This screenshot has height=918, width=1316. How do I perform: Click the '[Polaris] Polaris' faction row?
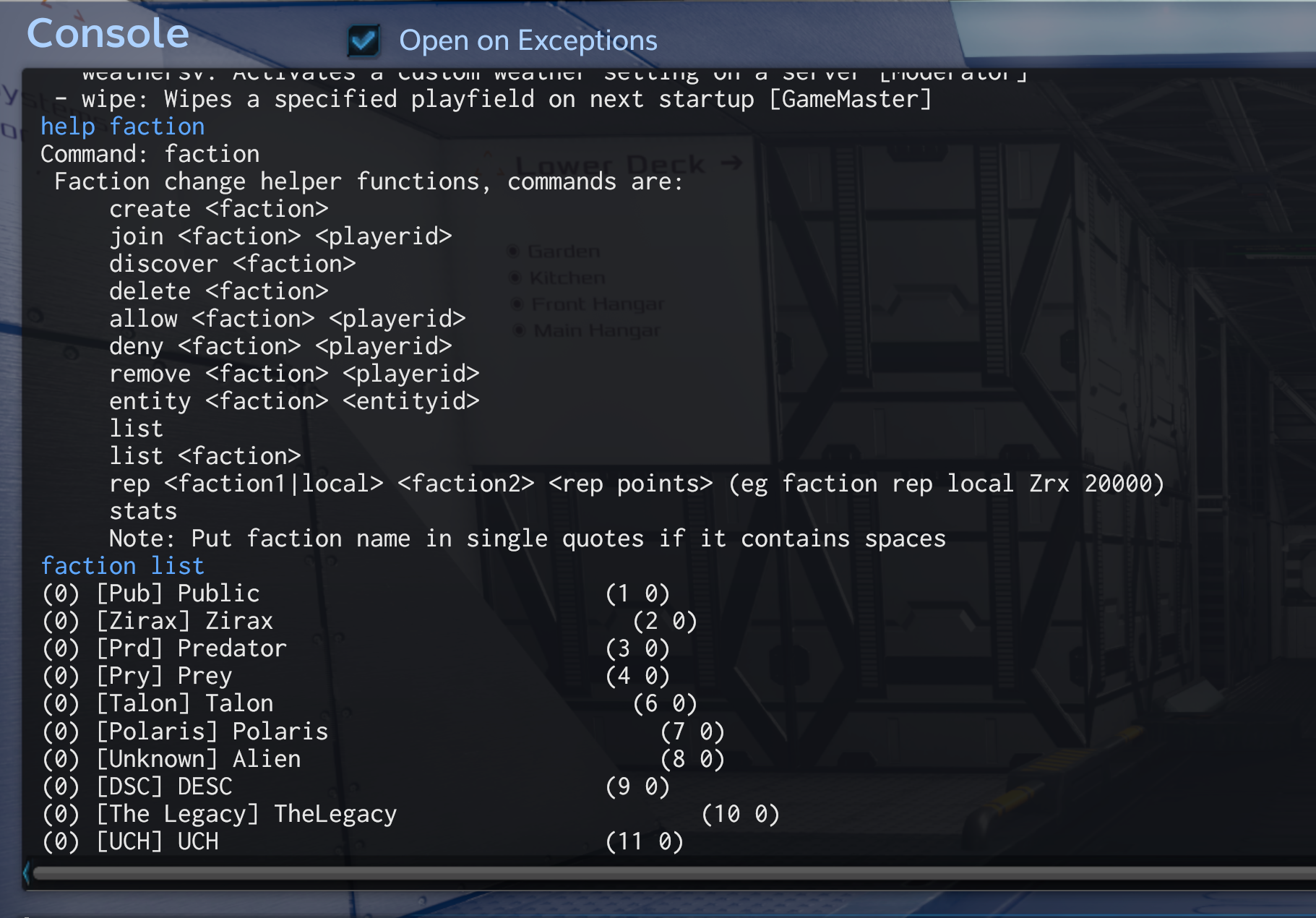click(185, 732)
